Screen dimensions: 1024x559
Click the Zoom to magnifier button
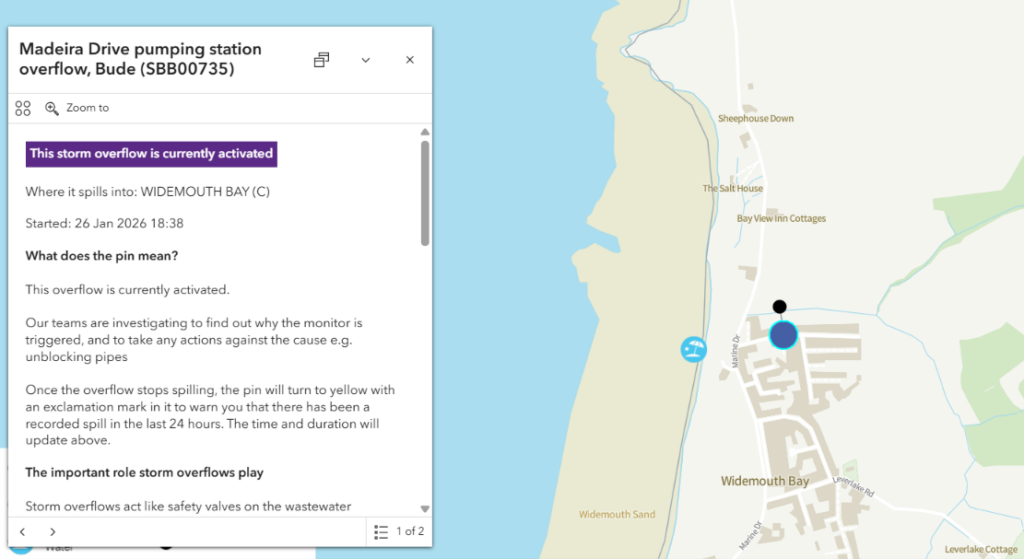click(77, 108)
